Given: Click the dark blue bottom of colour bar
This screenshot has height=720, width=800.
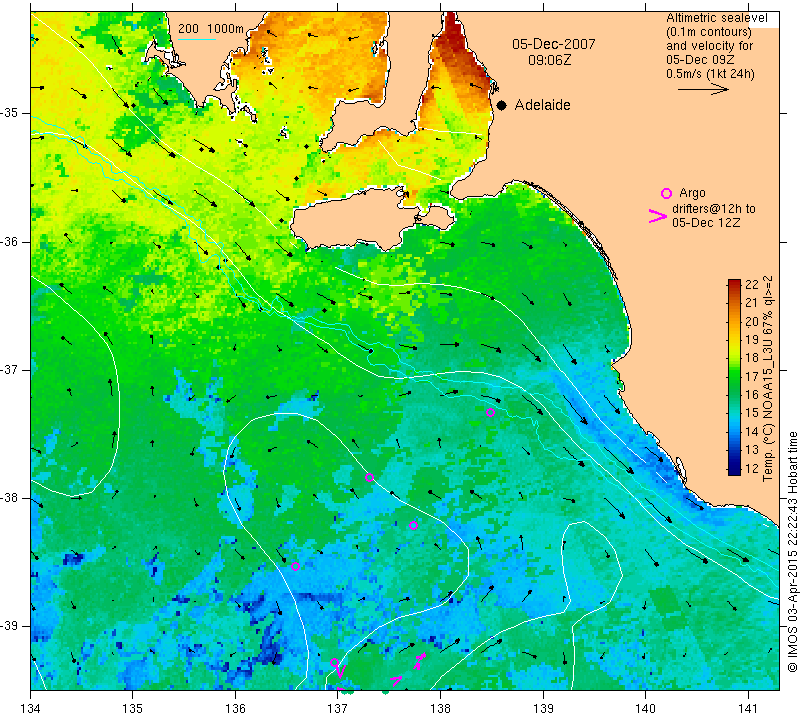Looking at the screenshot, I should coord(734,470).
